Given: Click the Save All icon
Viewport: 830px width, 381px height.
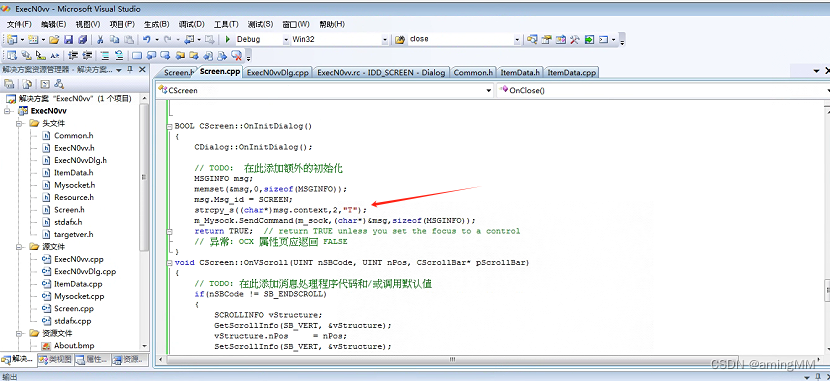Looking at the screenshot, I should point(83,39).
